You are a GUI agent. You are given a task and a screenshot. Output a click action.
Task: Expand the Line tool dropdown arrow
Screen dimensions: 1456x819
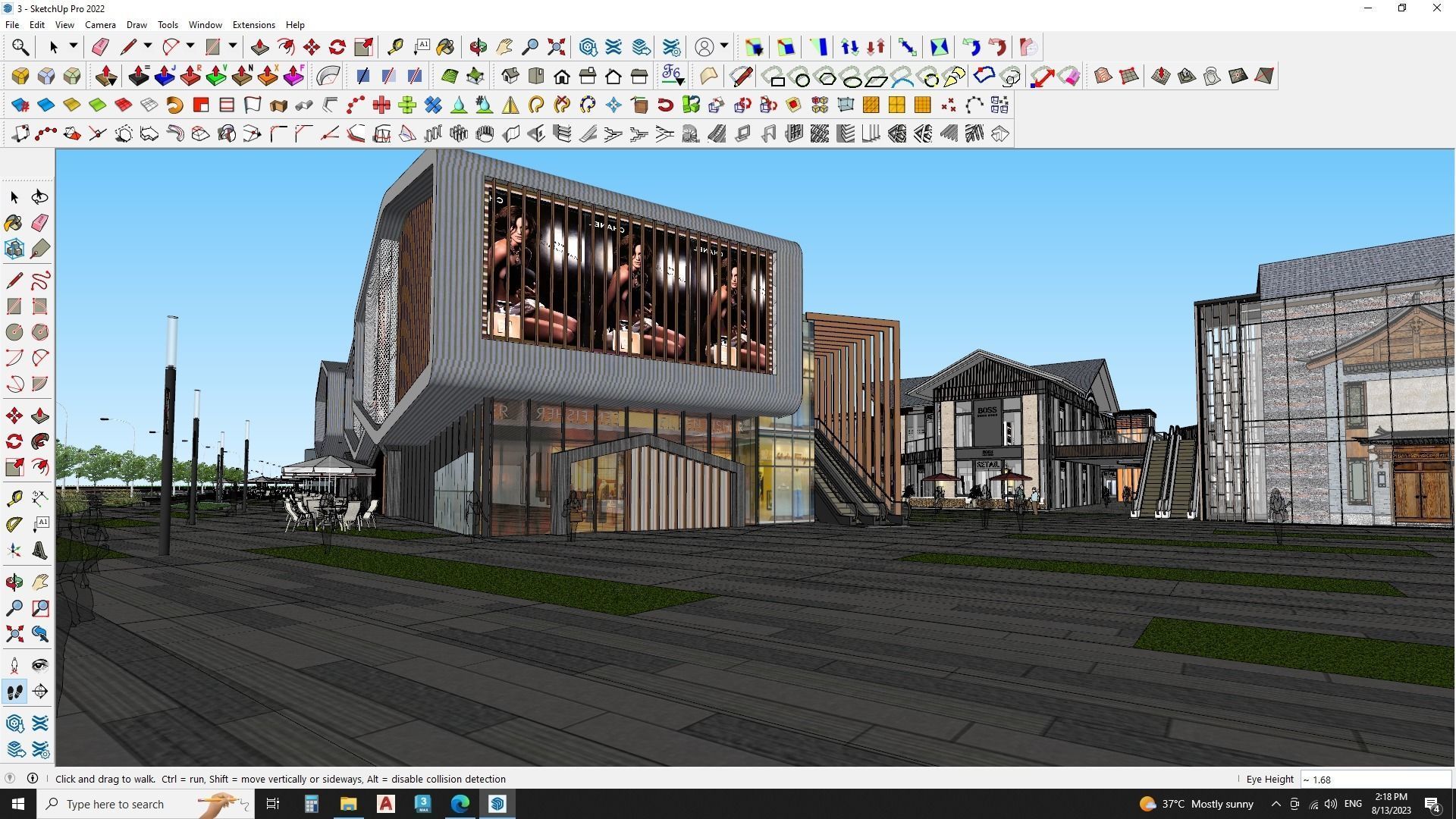coord(148,46)
